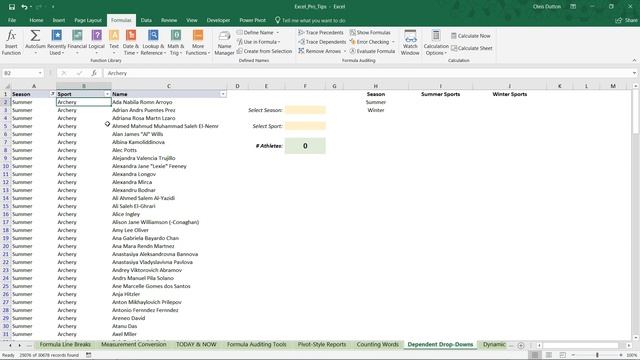Open Lookup & Reference functions
640x360 pixels.
(153, 42)
